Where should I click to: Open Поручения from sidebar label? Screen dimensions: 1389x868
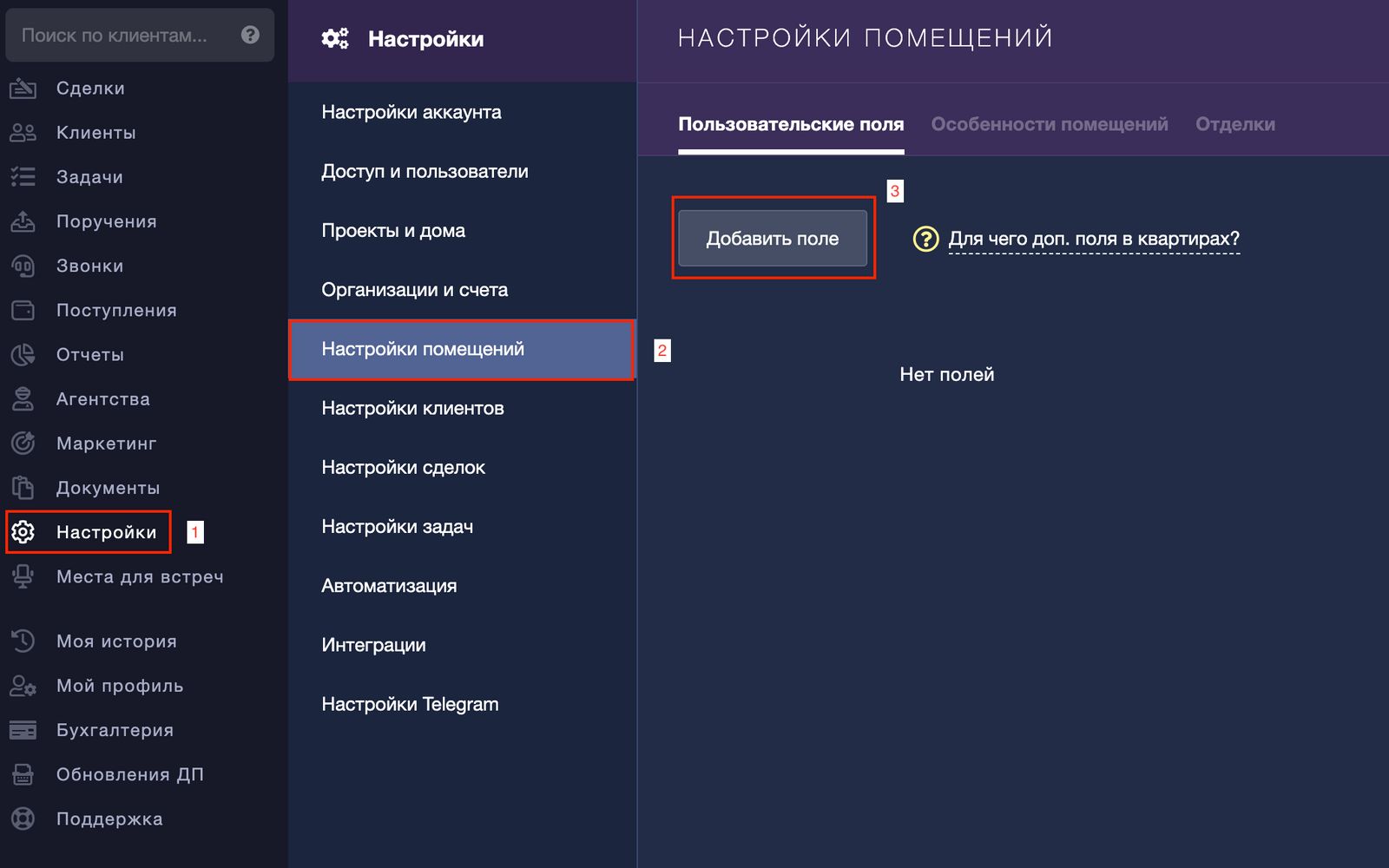click(107, 221)
